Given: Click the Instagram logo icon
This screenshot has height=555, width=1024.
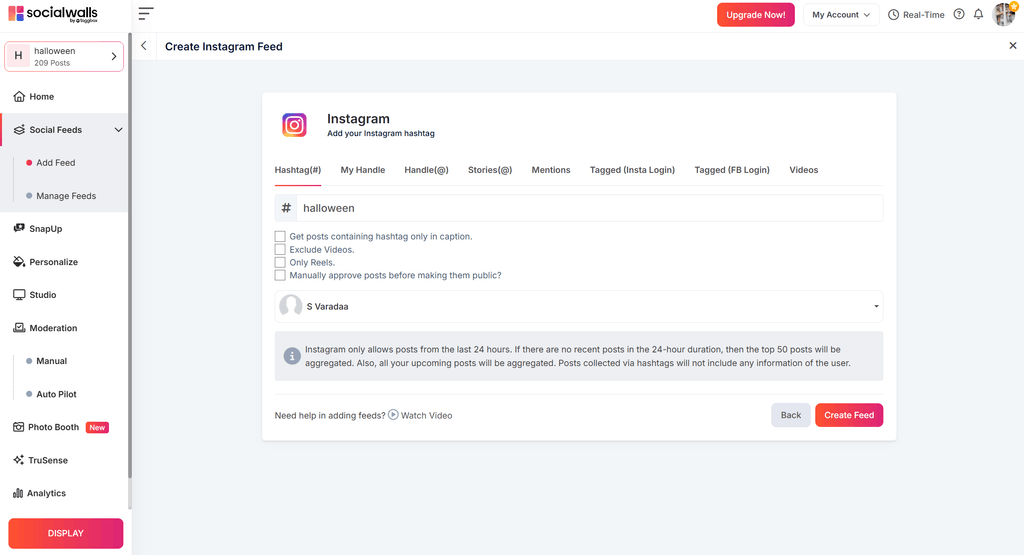Looking at the screenshot, I should [x=294, y=125].
